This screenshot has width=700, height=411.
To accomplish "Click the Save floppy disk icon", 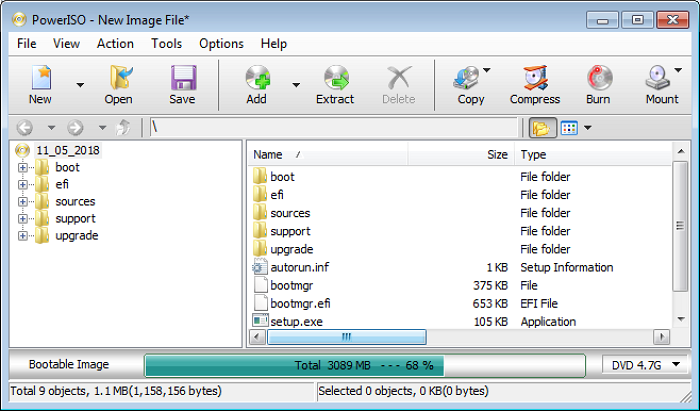I will [183, 78].
